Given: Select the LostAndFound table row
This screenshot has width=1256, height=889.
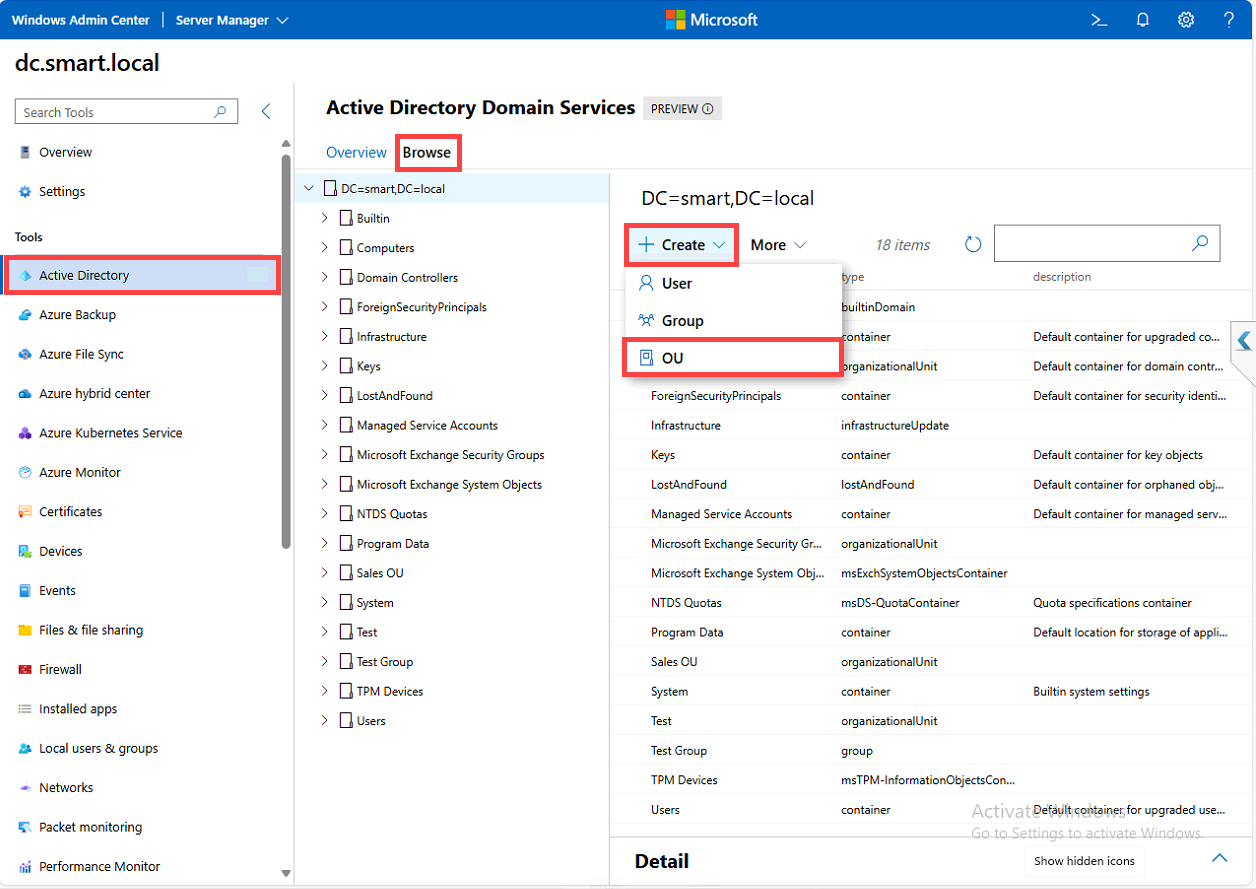Looking at the screenshot, I should pyautogui.click(x=932, y=484).
